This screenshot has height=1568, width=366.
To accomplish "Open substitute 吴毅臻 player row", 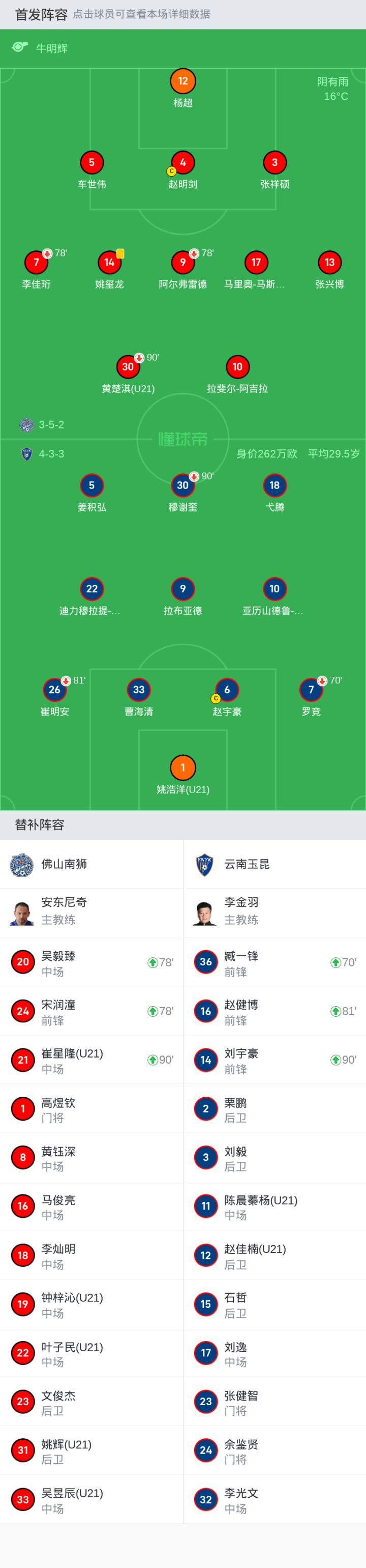I will coord(91,962).
